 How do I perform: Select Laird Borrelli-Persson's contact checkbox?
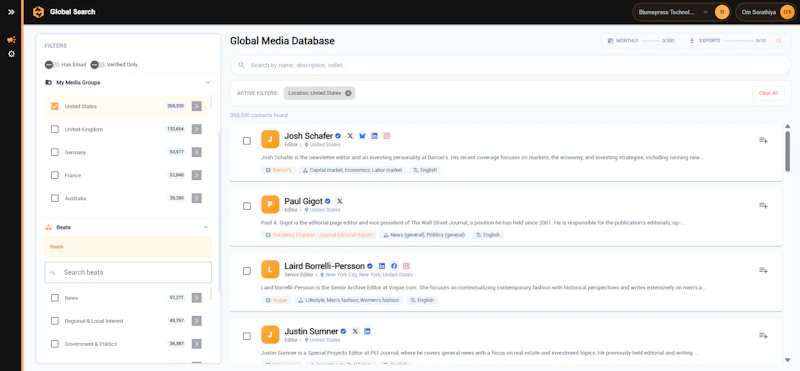pyautogui.click(x=247, y=271)
